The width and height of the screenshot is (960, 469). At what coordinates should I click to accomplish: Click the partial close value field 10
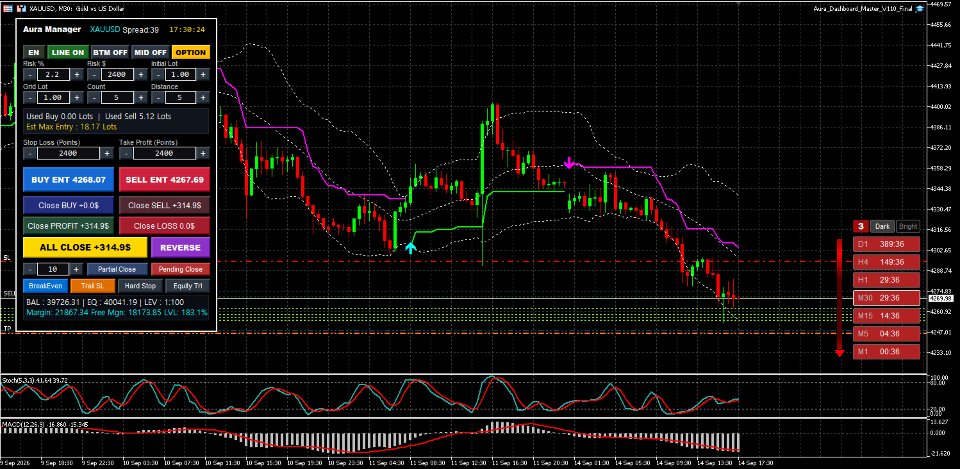pos(53,269)
